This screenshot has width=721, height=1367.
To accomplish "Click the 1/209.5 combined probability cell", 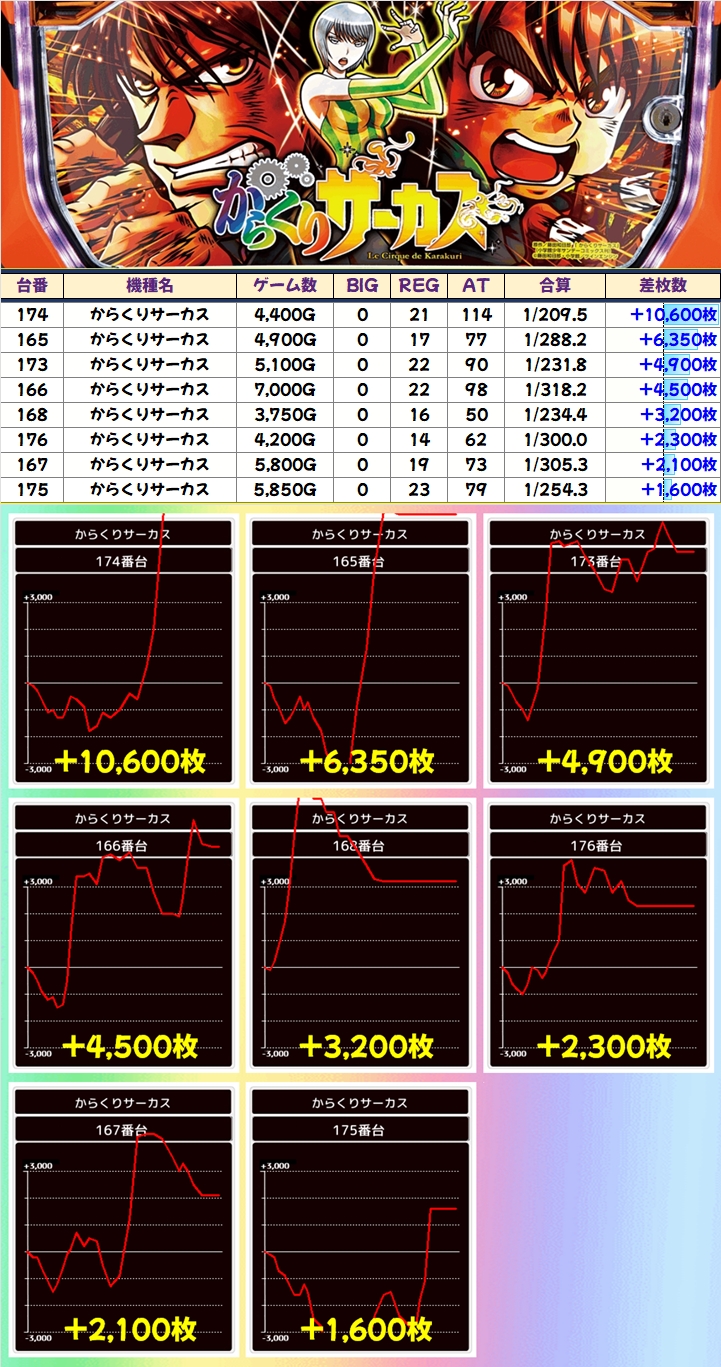I will click(554, 314).
